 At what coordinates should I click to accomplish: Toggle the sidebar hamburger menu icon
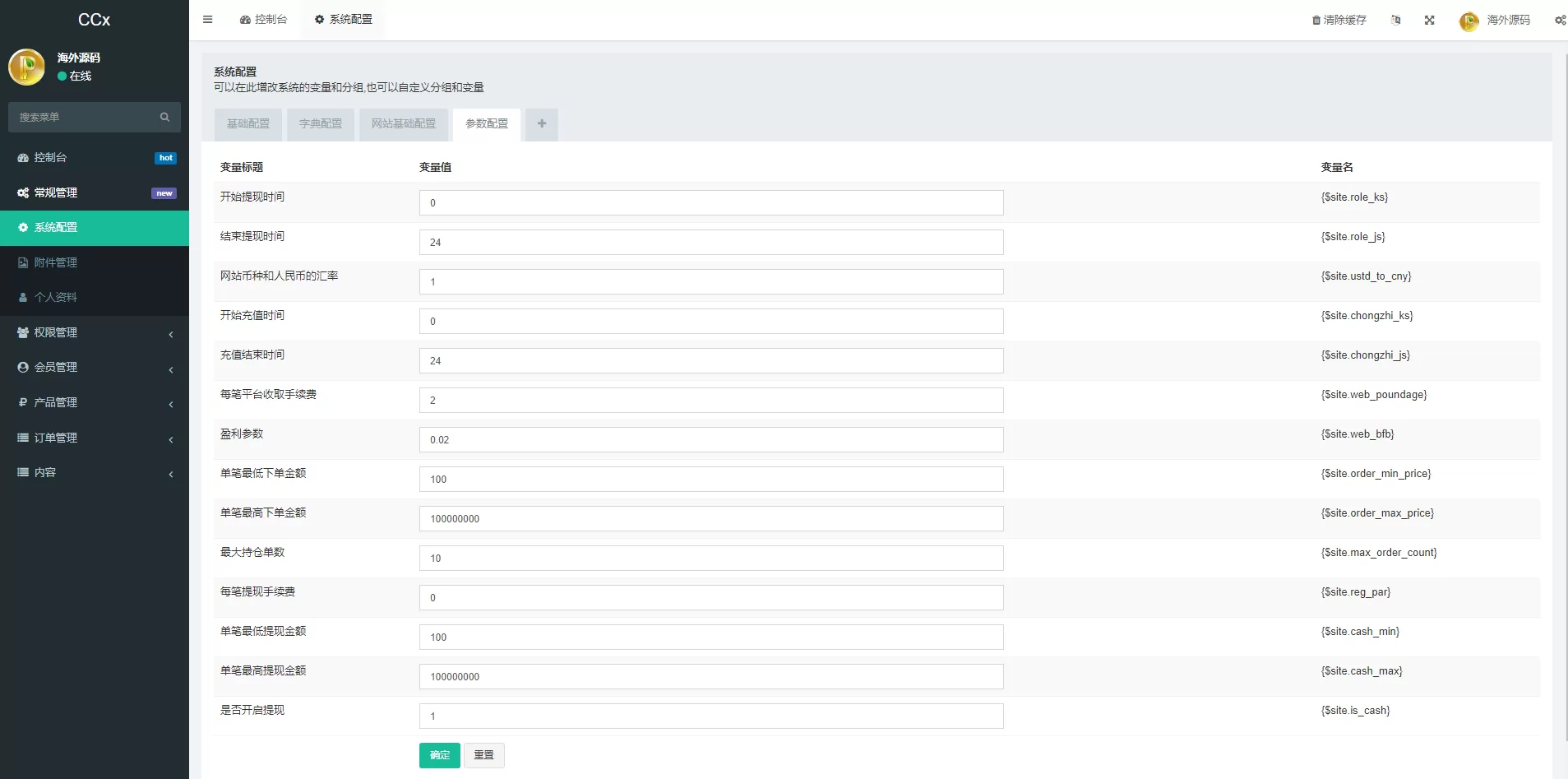(x=208, y=20)
